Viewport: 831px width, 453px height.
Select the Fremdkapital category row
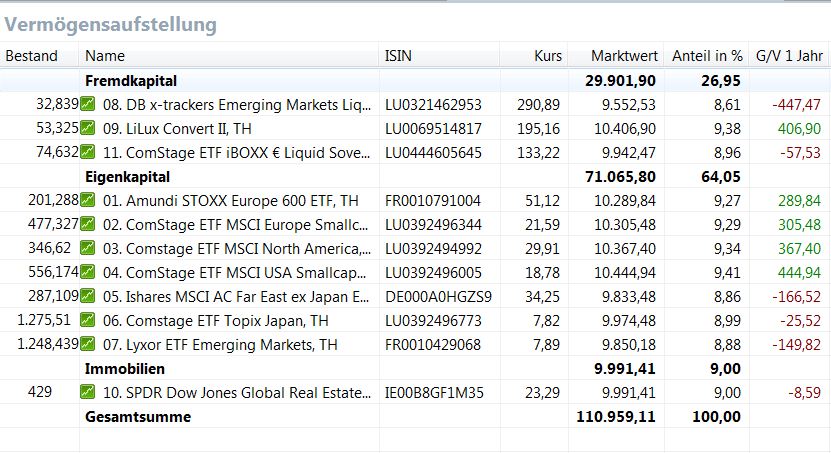point(131,80)
